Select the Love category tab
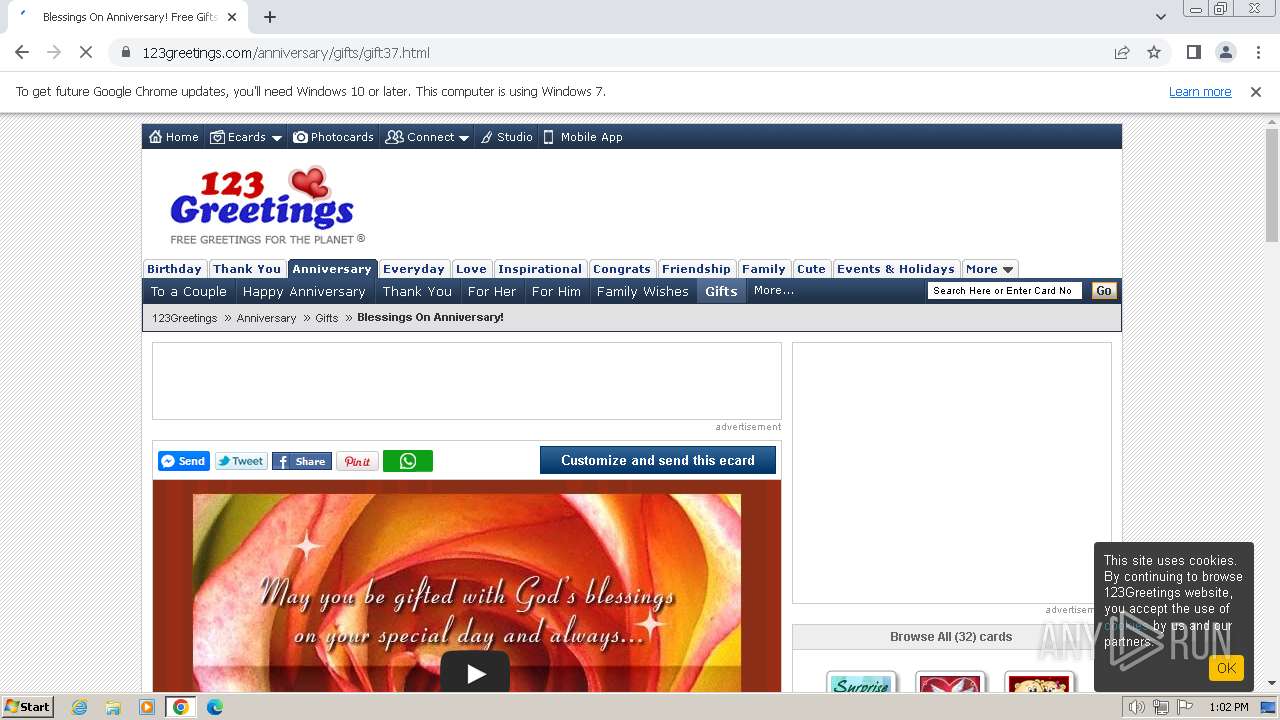The image size is (1280, 720). pos(471,269)
